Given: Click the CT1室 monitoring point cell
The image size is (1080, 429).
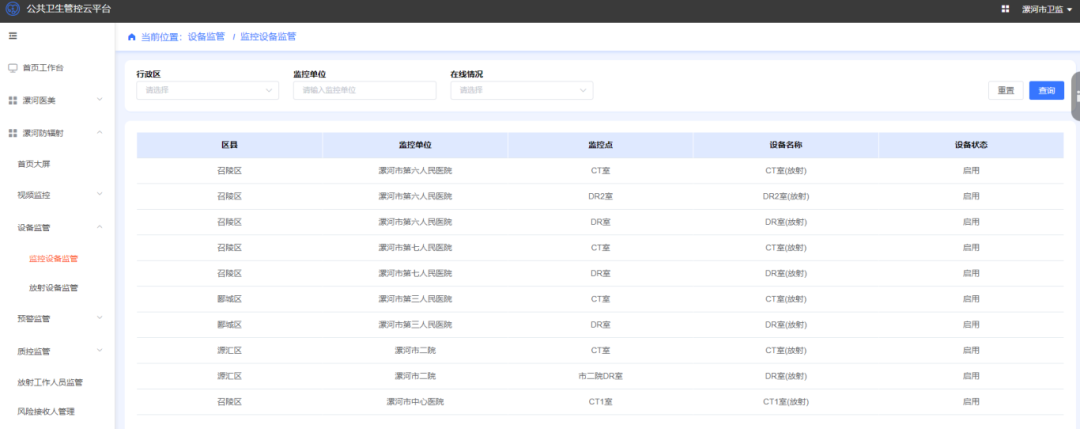Looking at the screenshot, I should (601, 401).
